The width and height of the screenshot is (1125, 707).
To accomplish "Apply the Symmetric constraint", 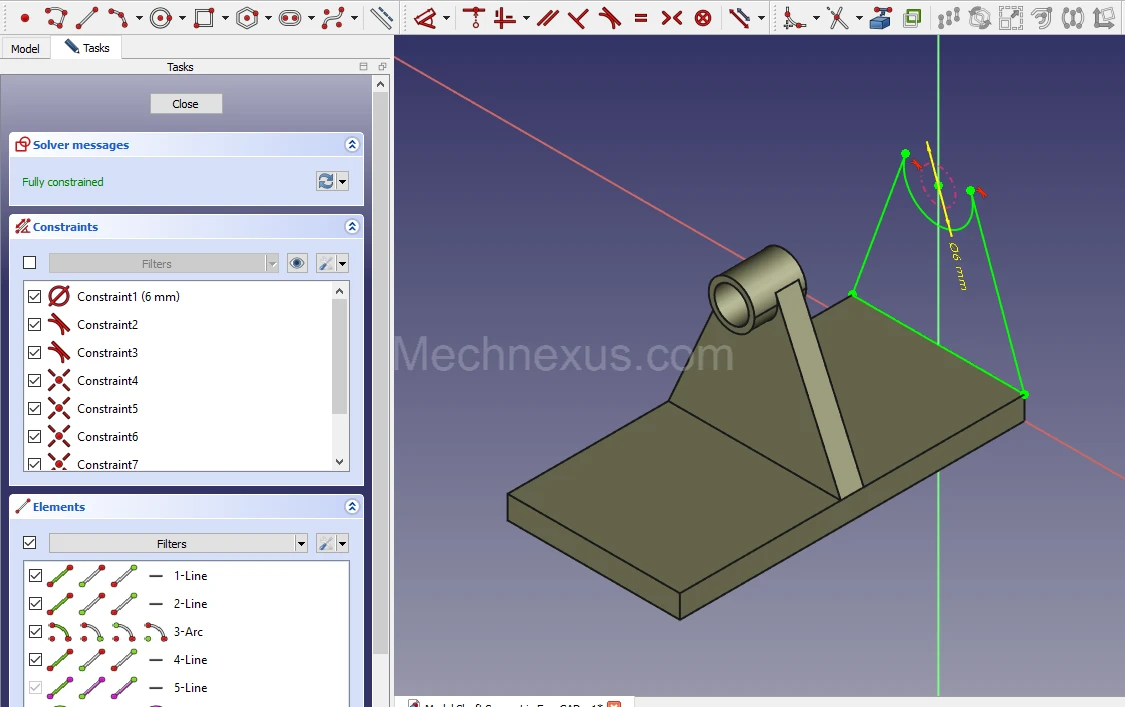I will coord(672,18).
